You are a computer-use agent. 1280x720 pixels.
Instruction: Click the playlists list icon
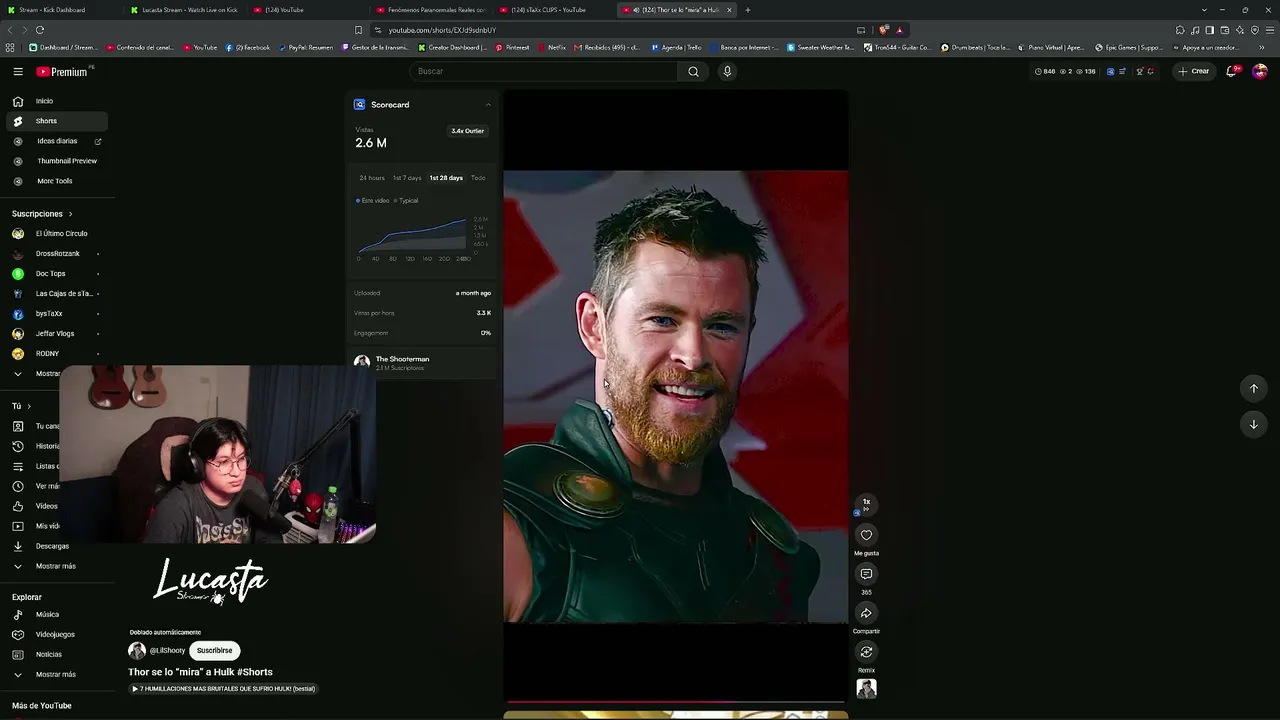click(18, 466)
